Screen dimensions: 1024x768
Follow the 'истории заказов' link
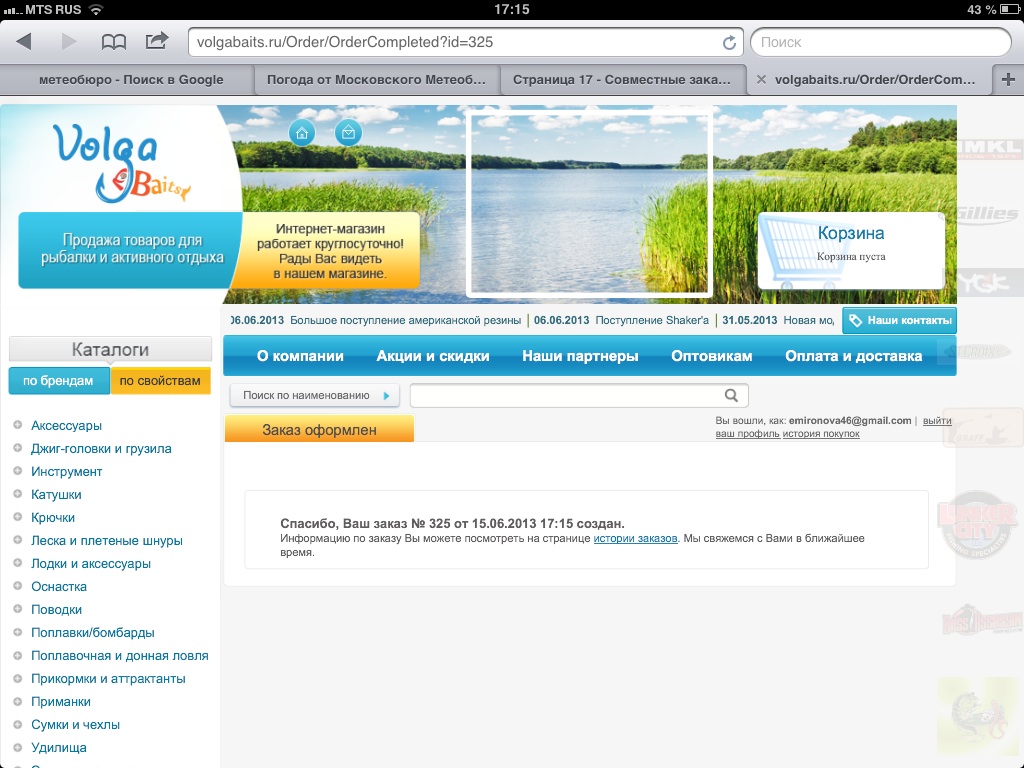click(x=635, y=539)
